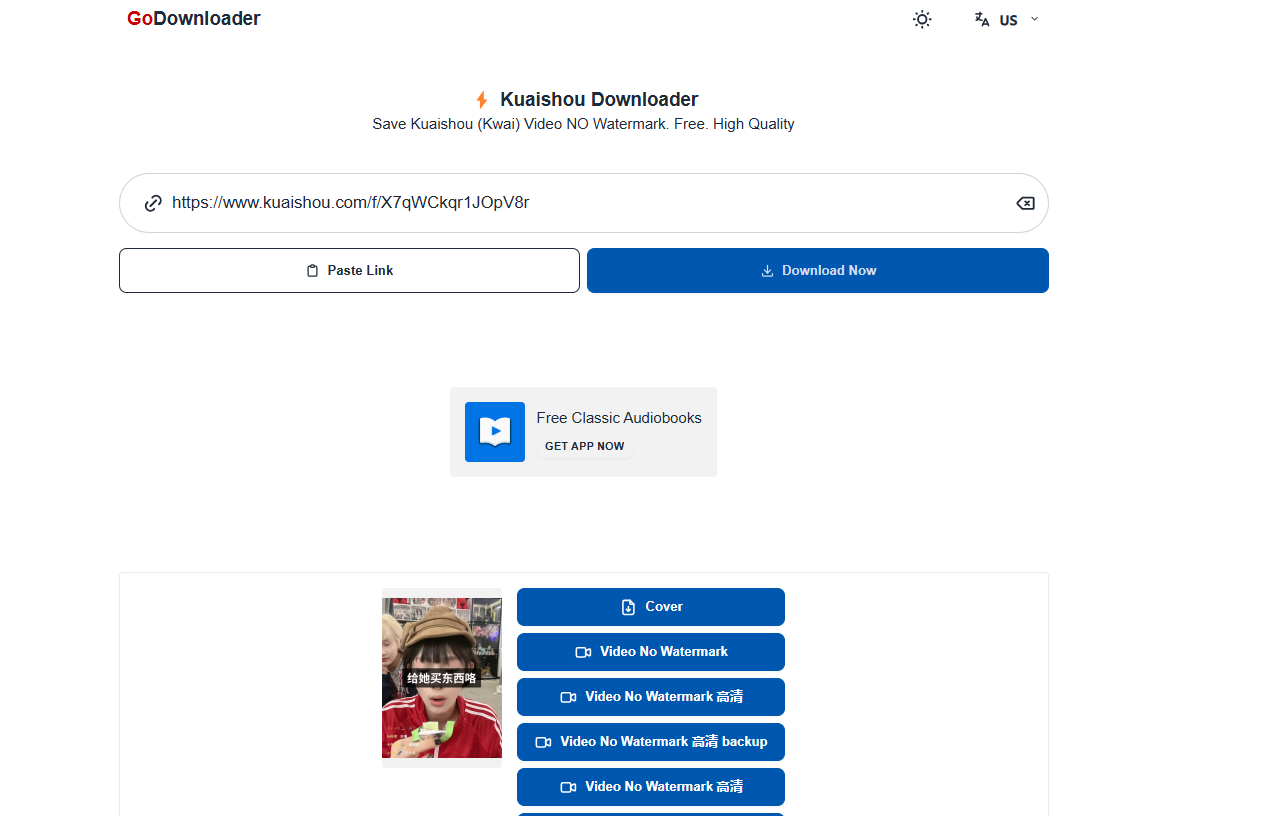Open GET APP NOW link

(584, 446)
